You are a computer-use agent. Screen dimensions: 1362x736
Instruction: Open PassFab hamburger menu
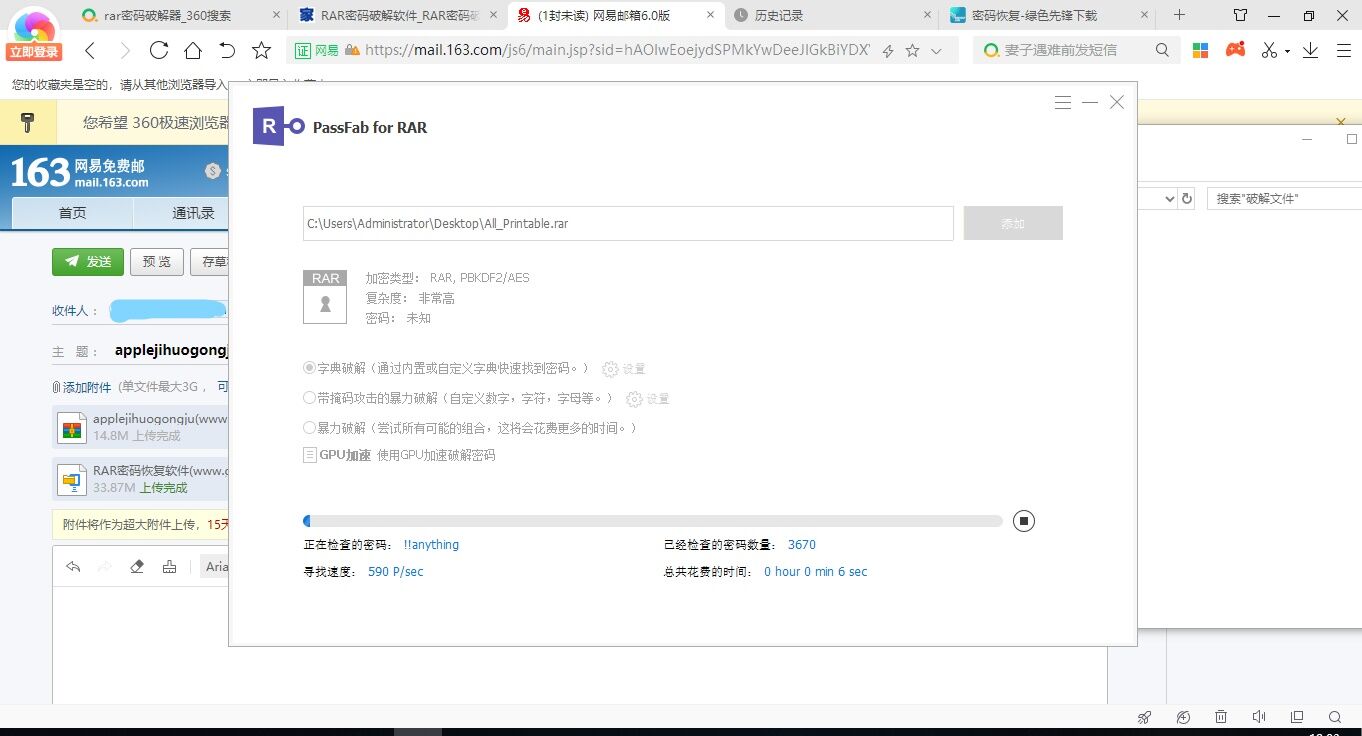(1063, 103)
